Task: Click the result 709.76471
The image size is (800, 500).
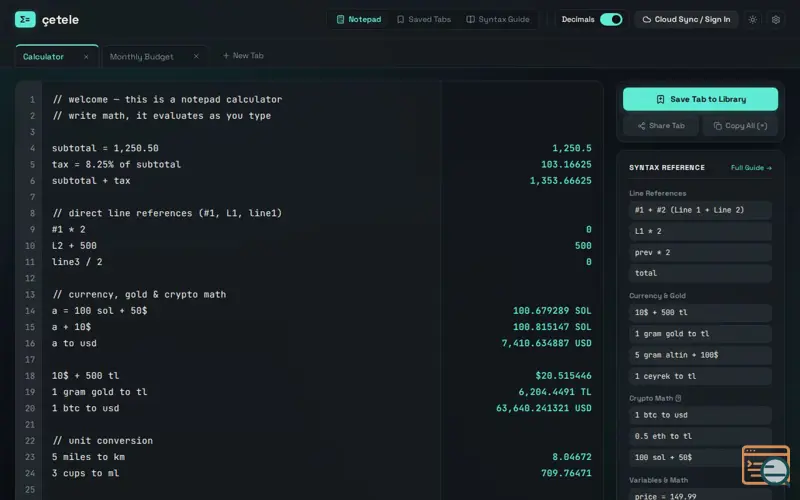Action: [566, 473]
